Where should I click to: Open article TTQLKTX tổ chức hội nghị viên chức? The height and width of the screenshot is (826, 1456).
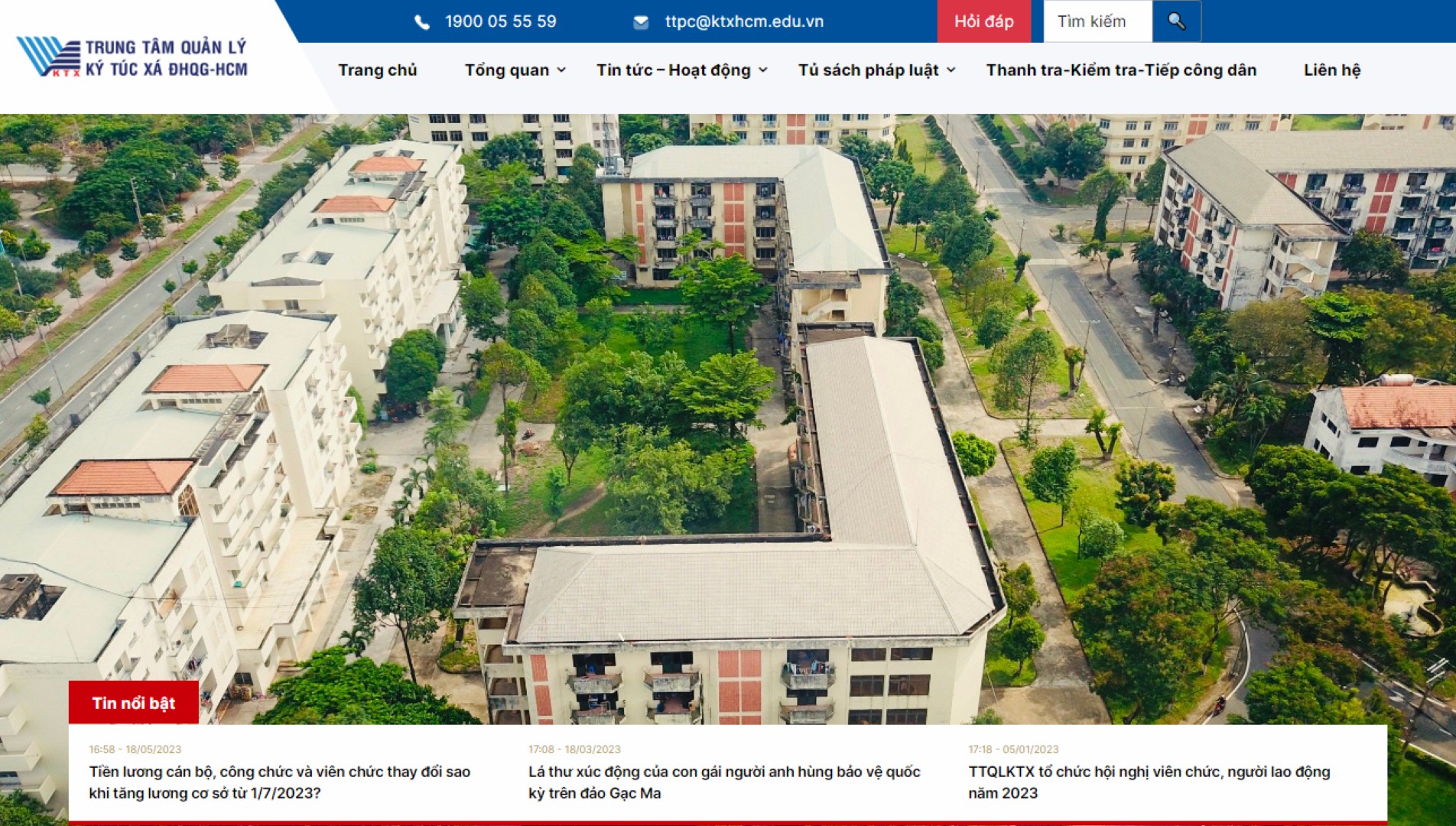coord(1149,782)
